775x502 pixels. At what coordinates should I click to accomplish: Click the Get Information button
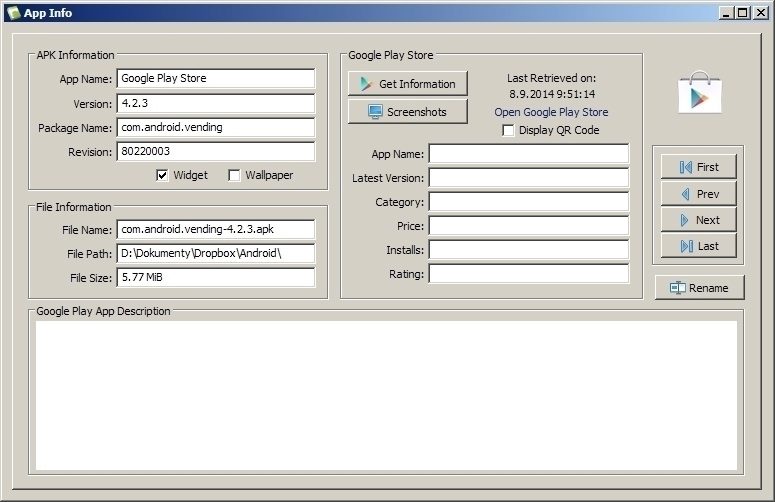(x=408, y=84)
